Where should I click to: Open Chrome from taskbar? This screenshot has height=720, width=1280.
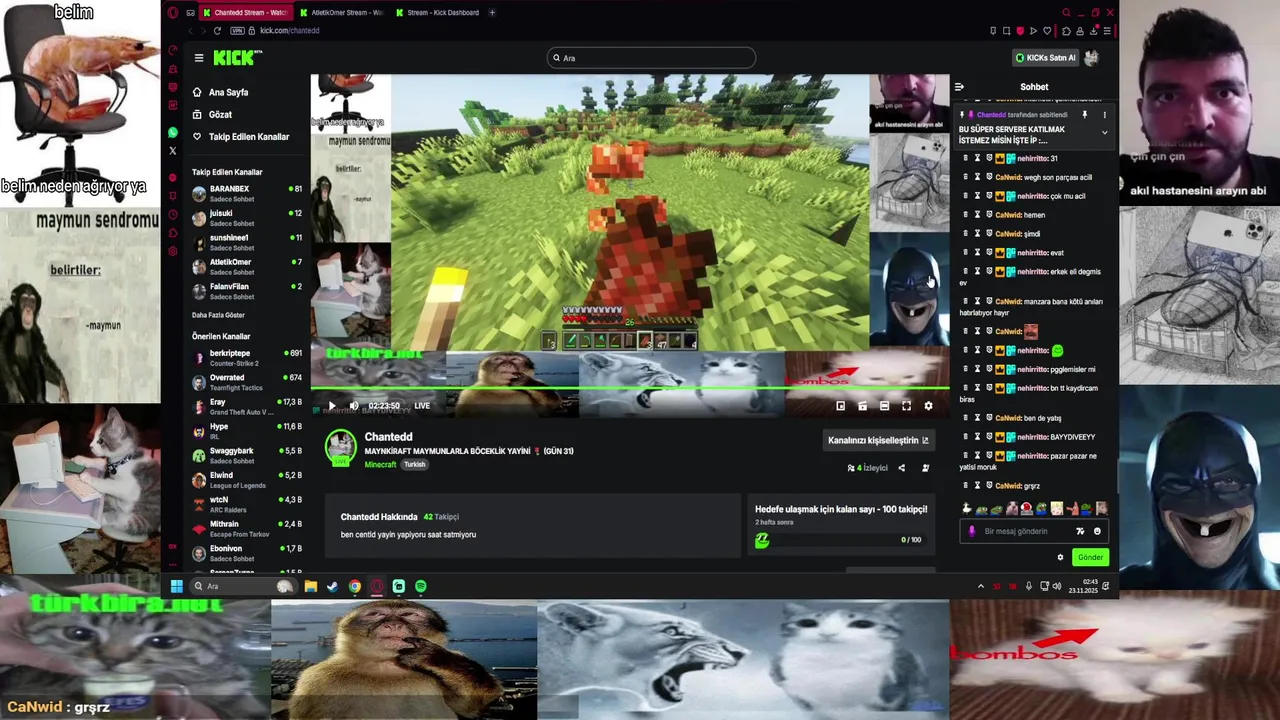tap(355, 586)
